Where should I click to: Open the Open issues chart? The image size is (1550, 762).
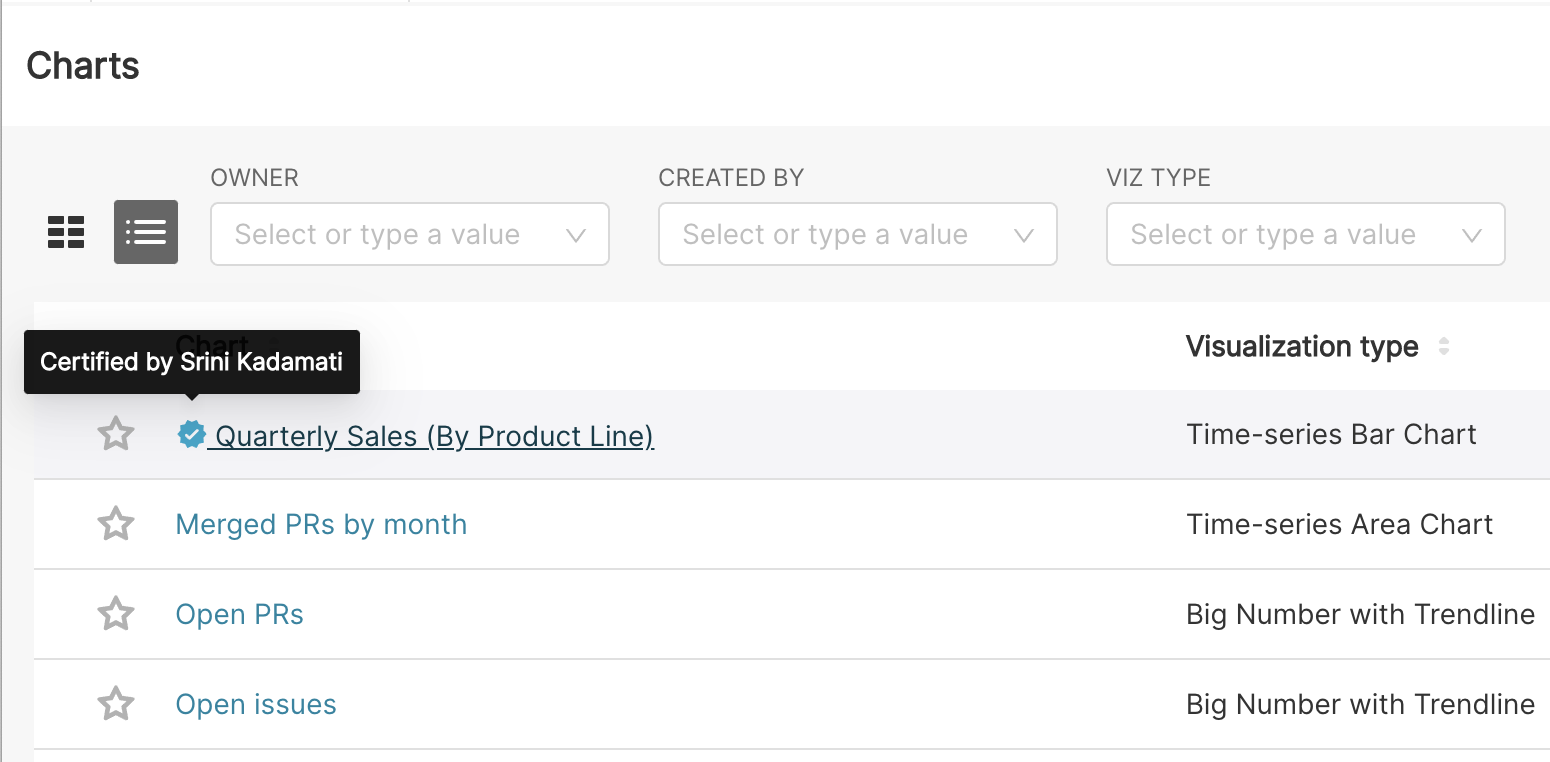(x=255, y=703)
